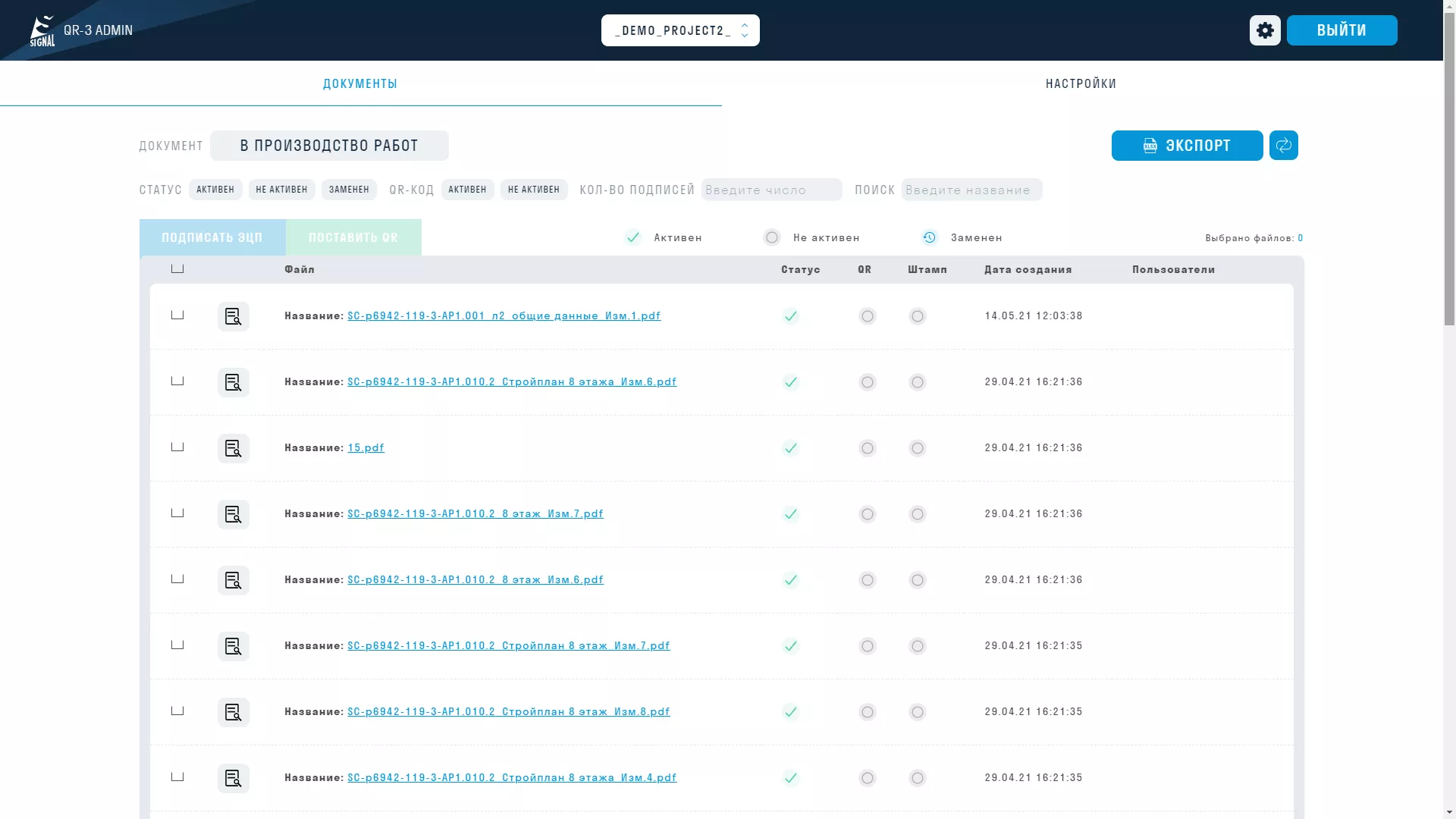Click date 14.05.21 12:03:38

1034,315
